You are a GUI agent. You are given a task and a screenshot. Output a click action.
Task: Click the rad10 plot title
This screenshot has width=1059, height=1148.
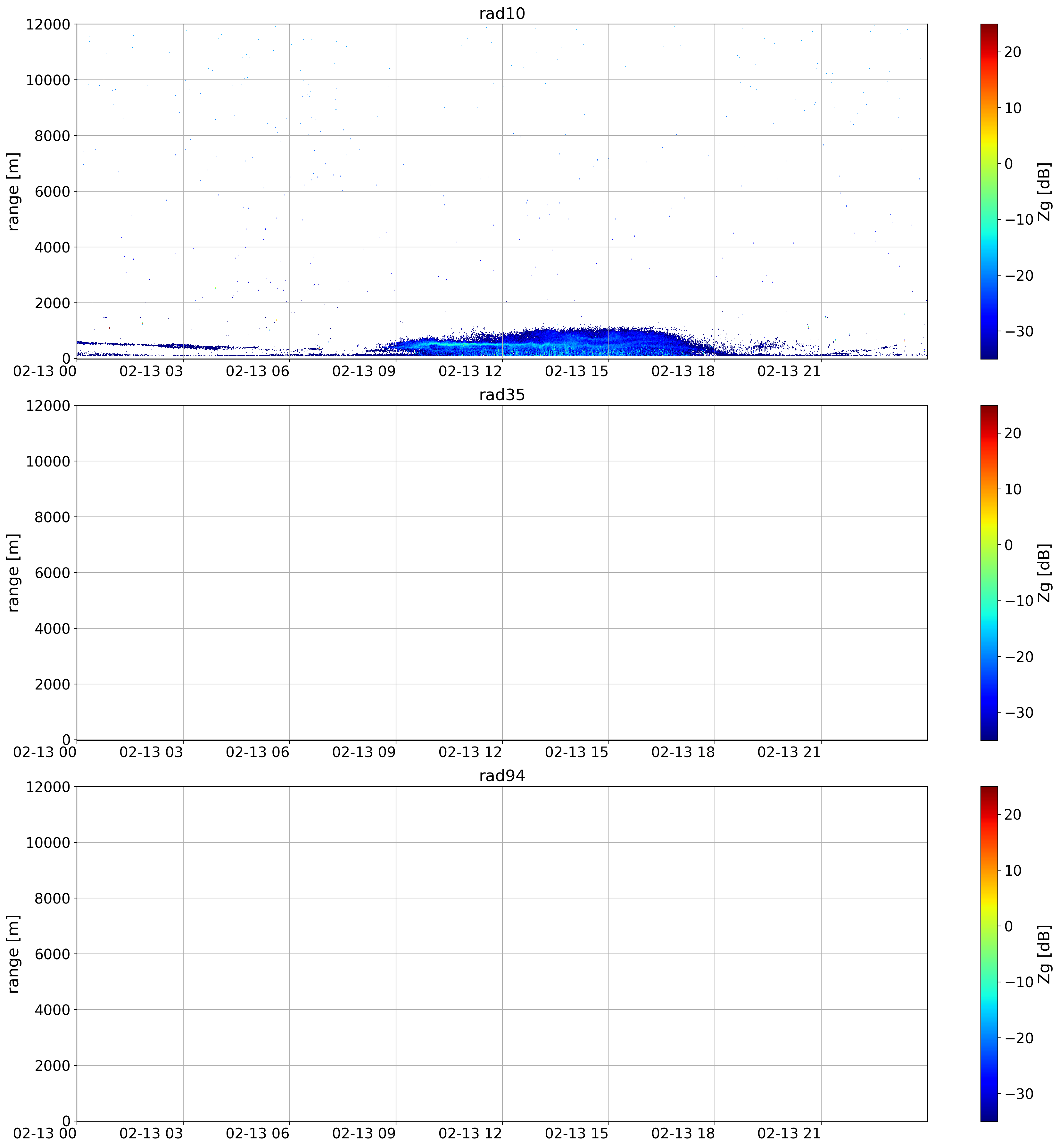[x=502, y=13]
